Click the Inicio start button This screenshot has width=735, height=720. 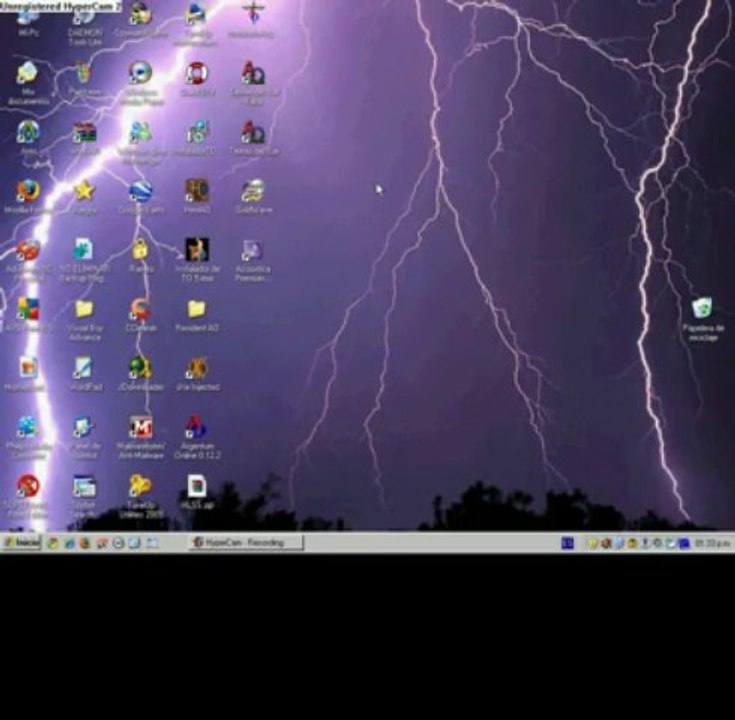tap(22, 543)
